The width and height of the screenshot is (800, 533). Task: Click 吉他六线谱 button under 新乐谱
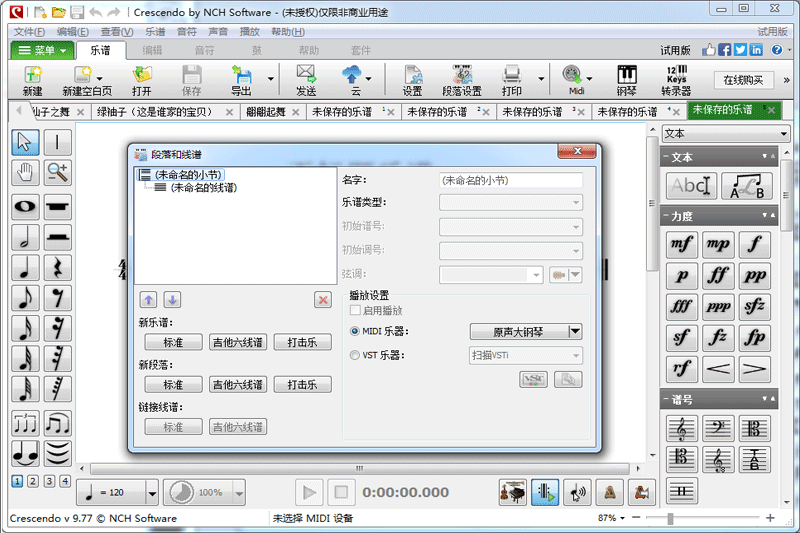coord(238,342)
